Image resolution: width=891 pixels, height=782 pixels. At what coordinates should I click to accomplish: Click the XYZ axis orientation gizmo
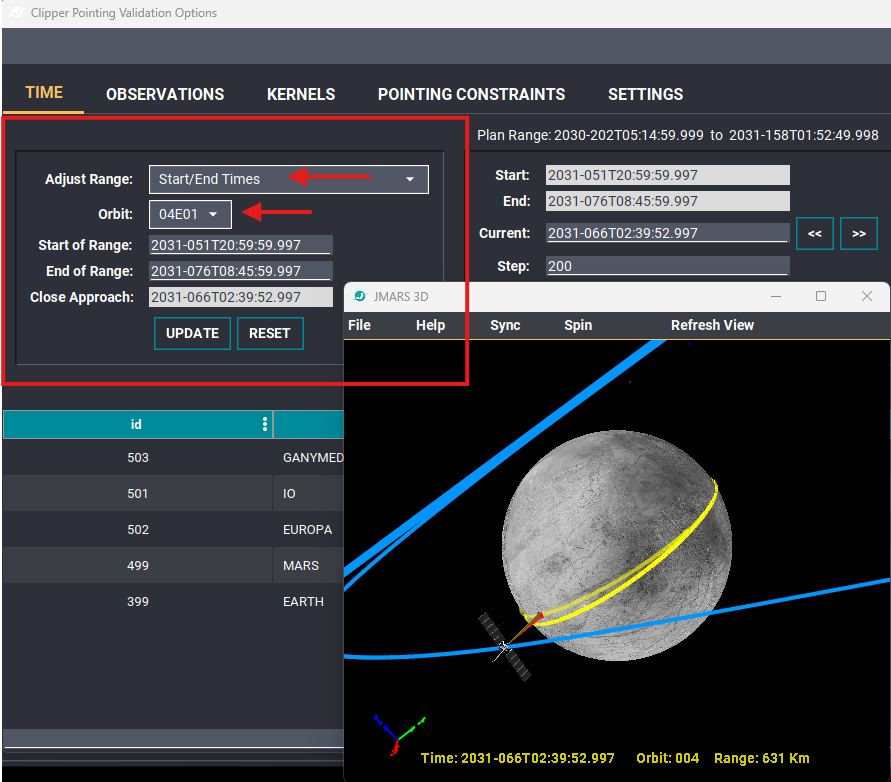(x=398, y=735)
